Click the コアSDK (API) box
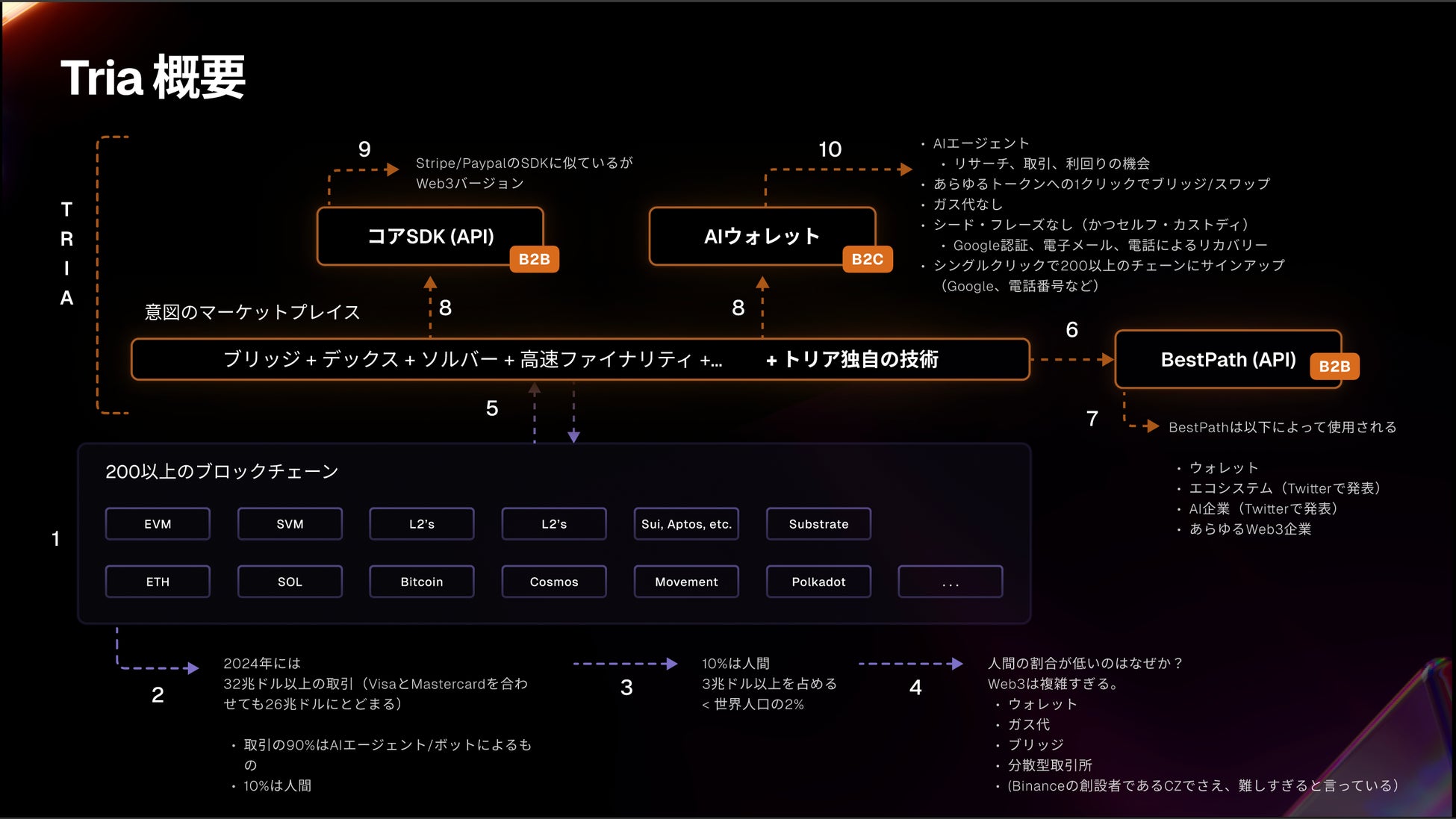1456x819 pixels. [429, 237]
